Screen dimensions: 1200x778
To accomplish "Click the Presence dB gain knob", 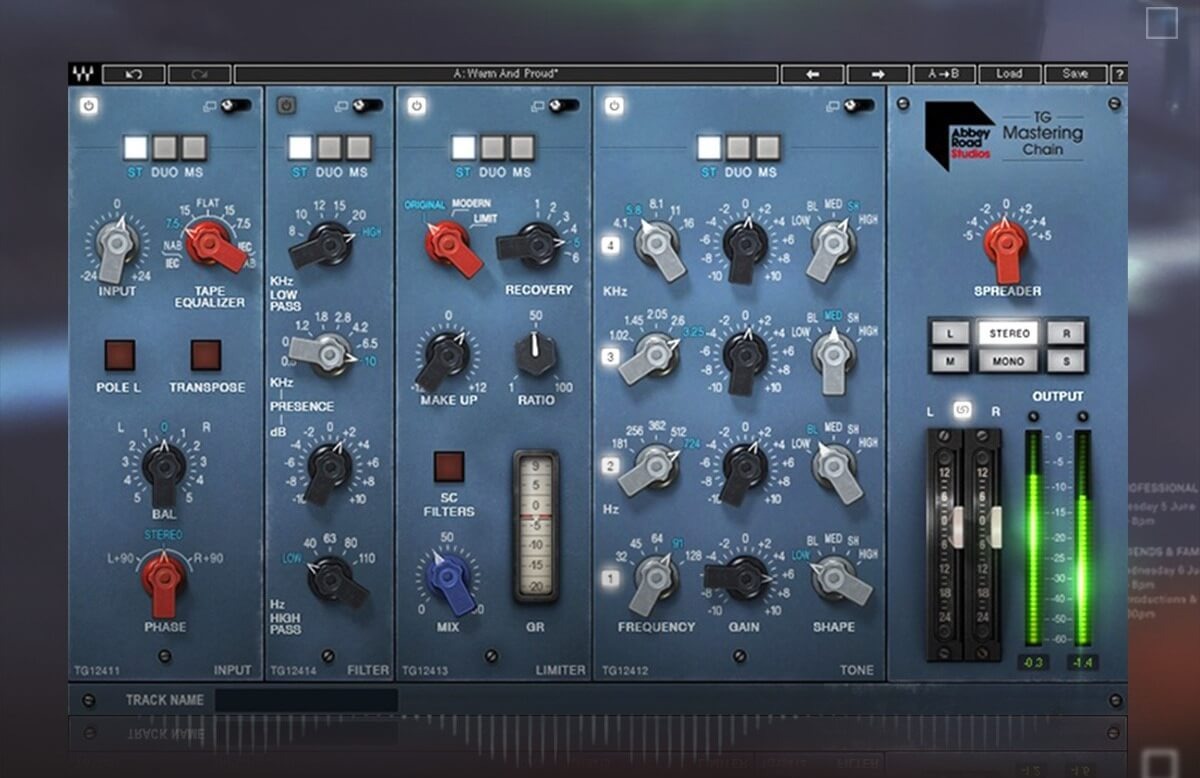I will tap(329, 468).
